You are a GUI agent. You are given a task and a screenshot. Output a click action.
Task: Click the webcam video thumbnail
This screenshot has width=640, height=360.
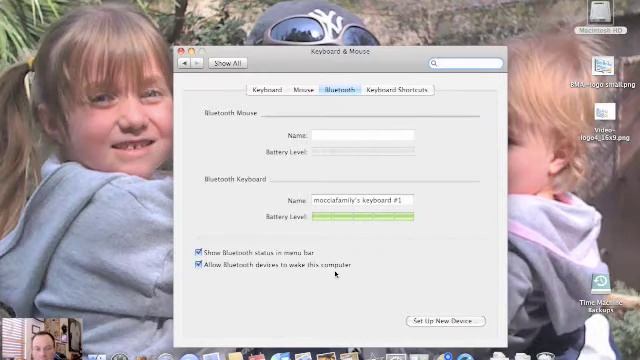42,339
